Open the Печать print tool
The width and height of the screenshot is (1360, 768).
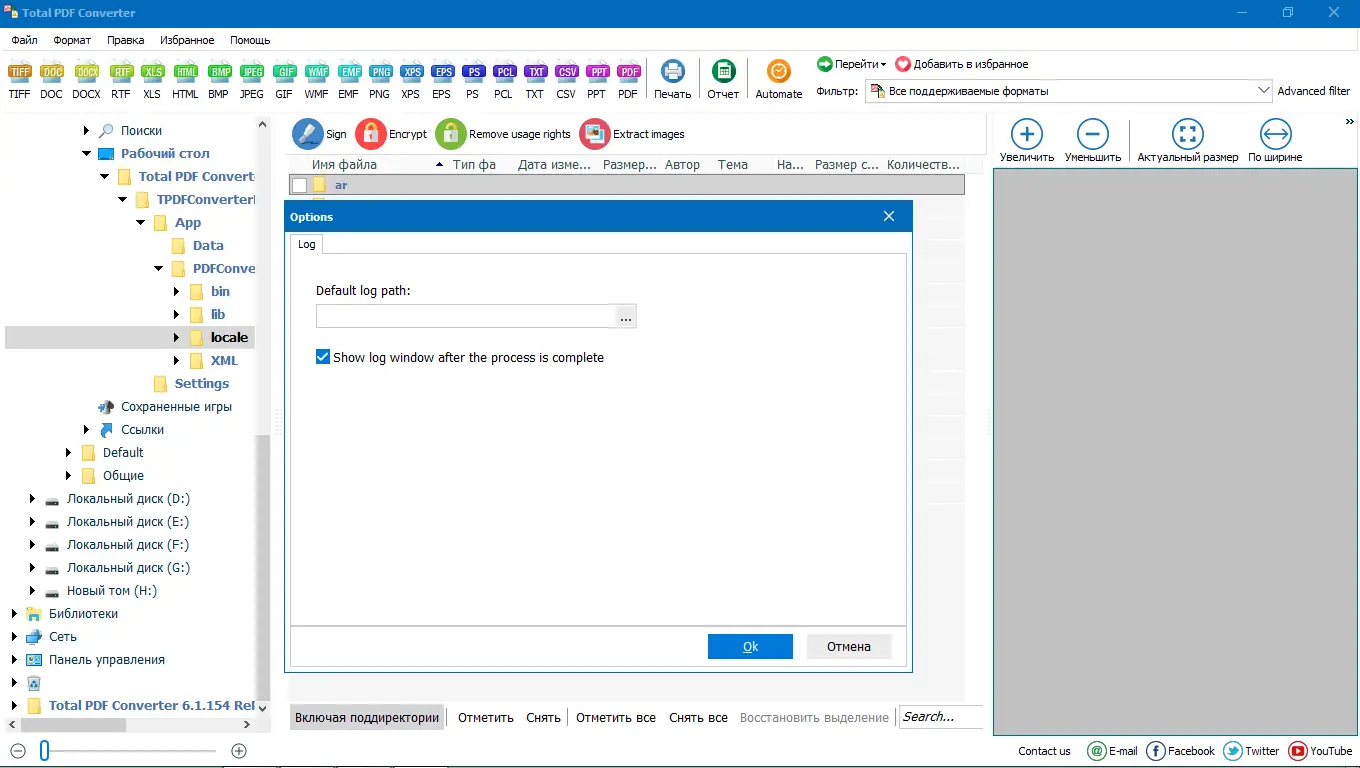(x=673, y=78)
